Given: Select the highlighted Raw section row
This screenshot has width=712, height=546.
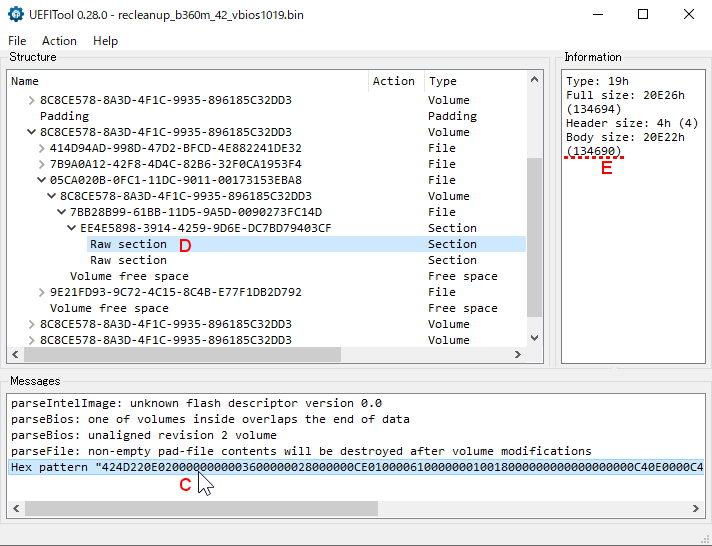Looking at the screenshot, I should tap(128, 244).
